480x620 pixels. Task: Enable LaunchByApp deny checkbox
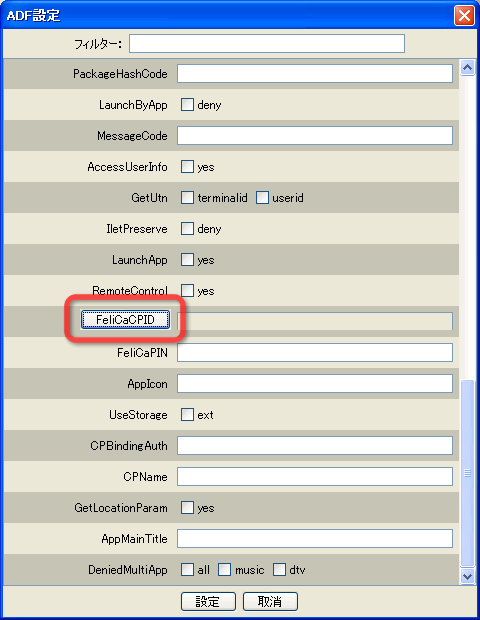click(187, 105)
